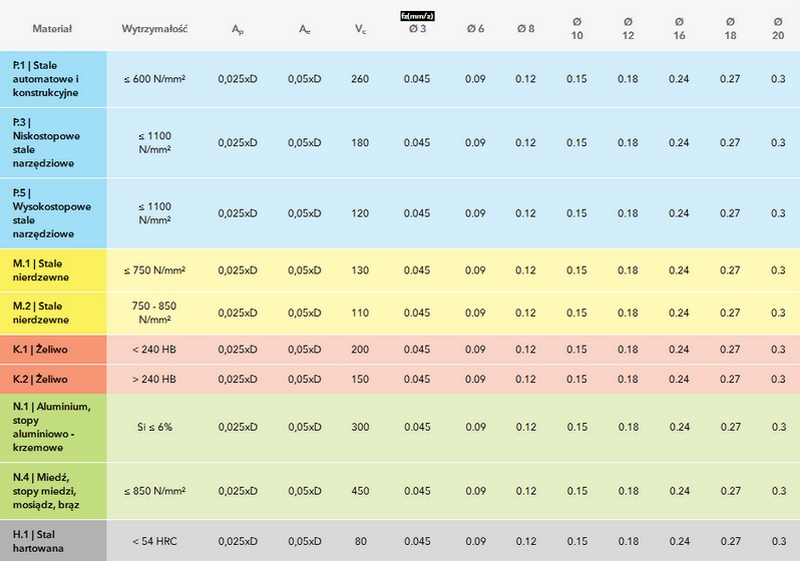This screenshot has width=800, height=561.
Task: Click the Vc column header
Action: pyautogui.click(x=360, y=29)
